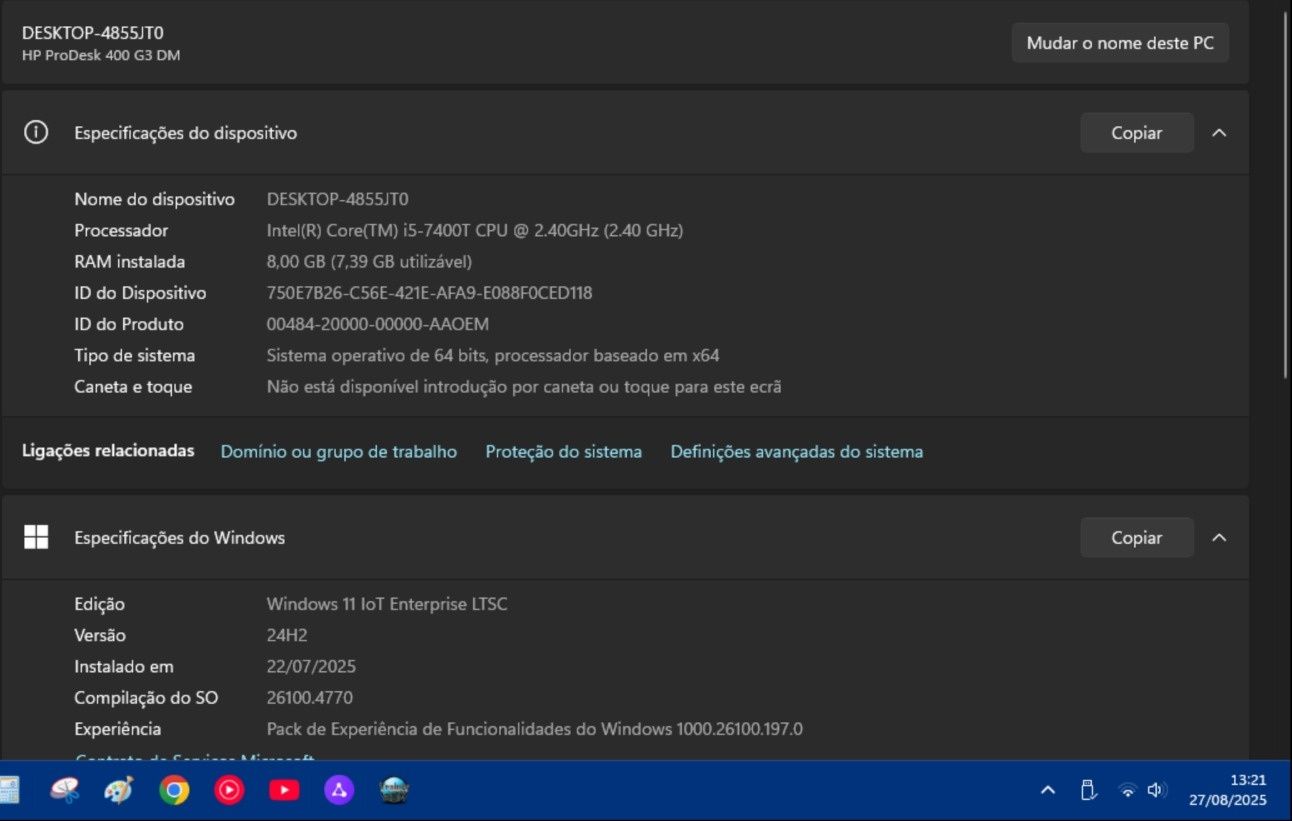Open the Wi-Fi network tray icon
This screenshot has height=821, width=1292.
(1127, 790)
